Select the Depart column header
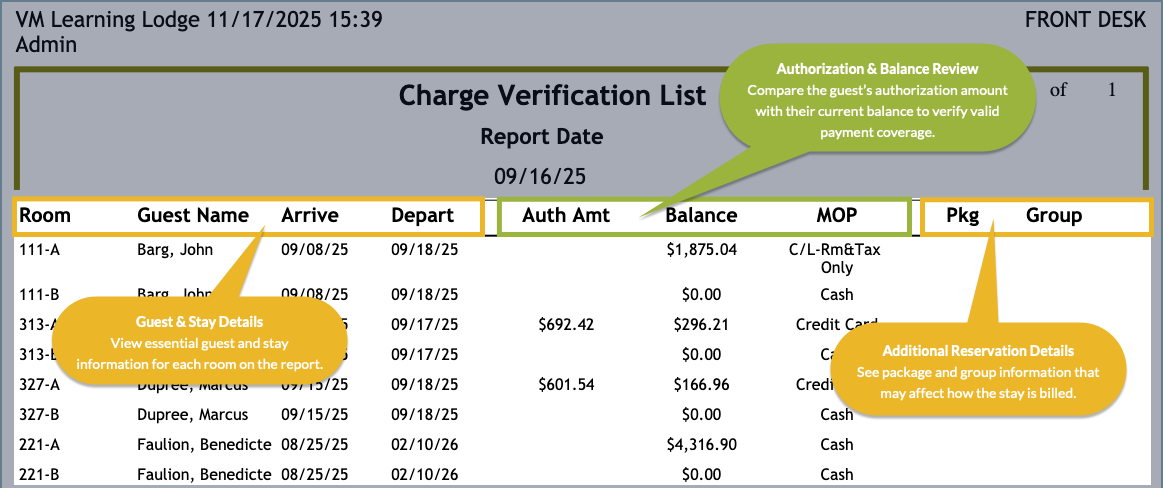This screenshot has width=1163, height=488. 422,215
